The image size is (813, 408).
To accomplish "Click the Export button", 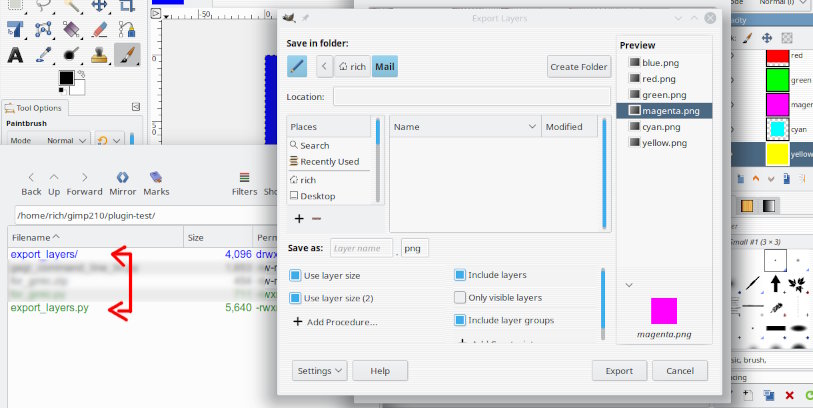I will 619,371.
